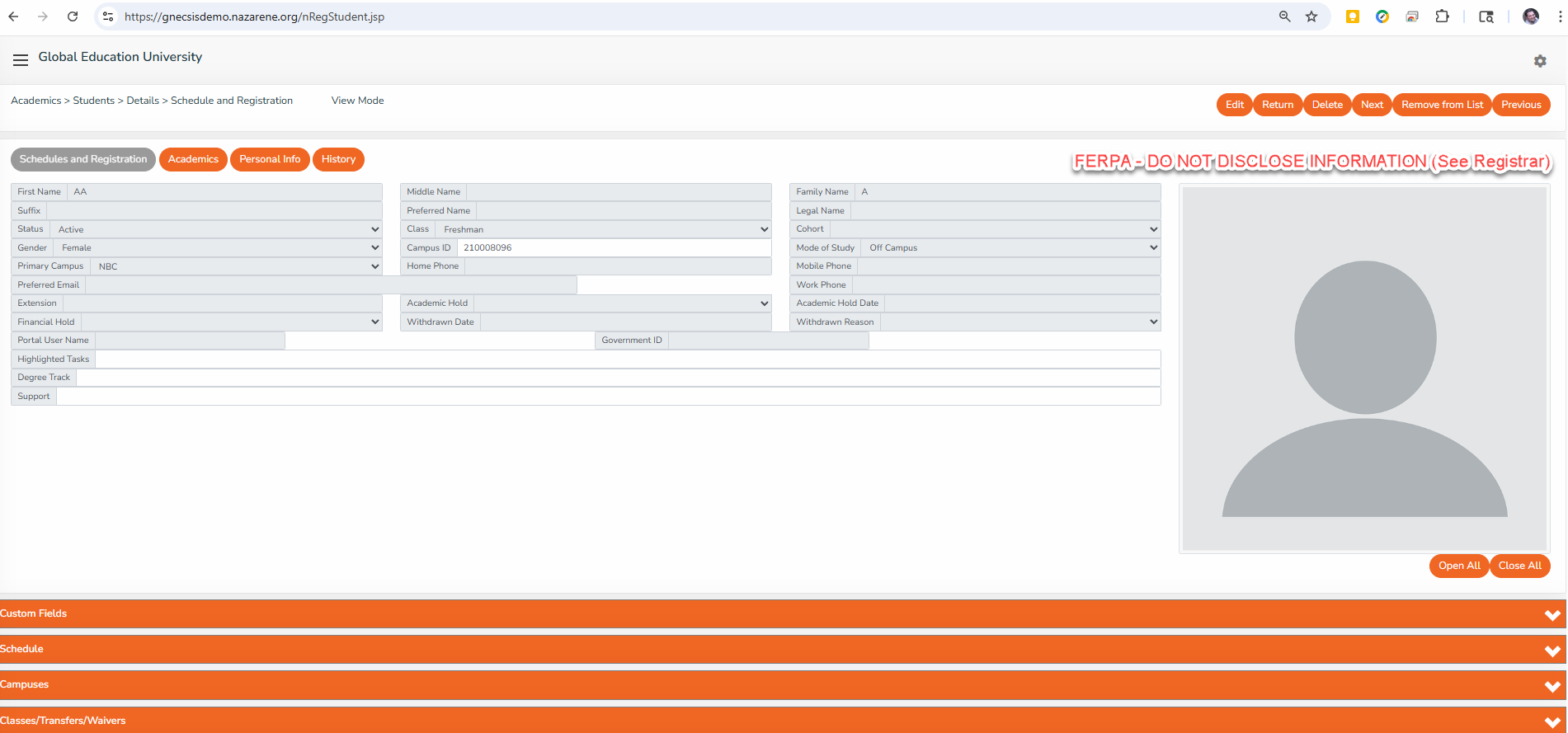Screen dimensions: 1568x733
Task: Click the Campus ID input field
Action: coord(614,247)
